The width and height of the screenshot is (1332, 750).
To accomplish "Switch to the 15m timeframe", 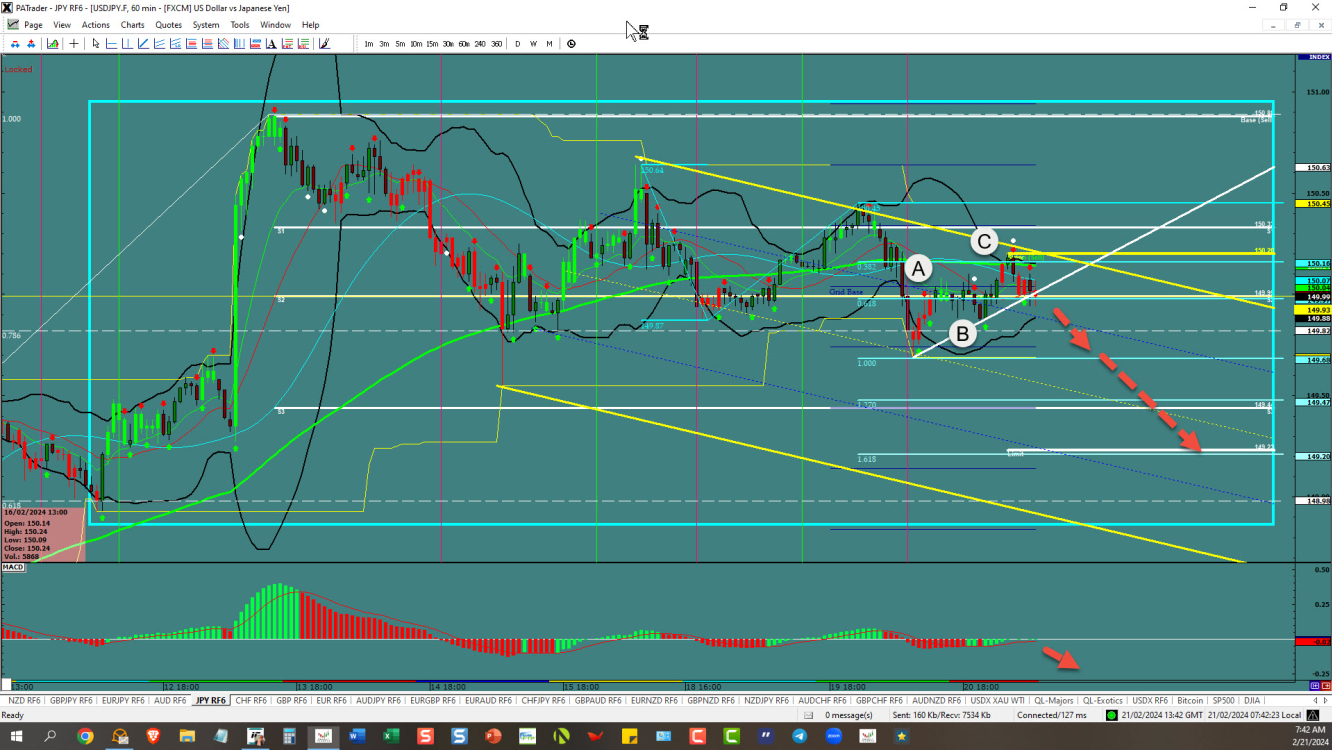I will point(432,43).
